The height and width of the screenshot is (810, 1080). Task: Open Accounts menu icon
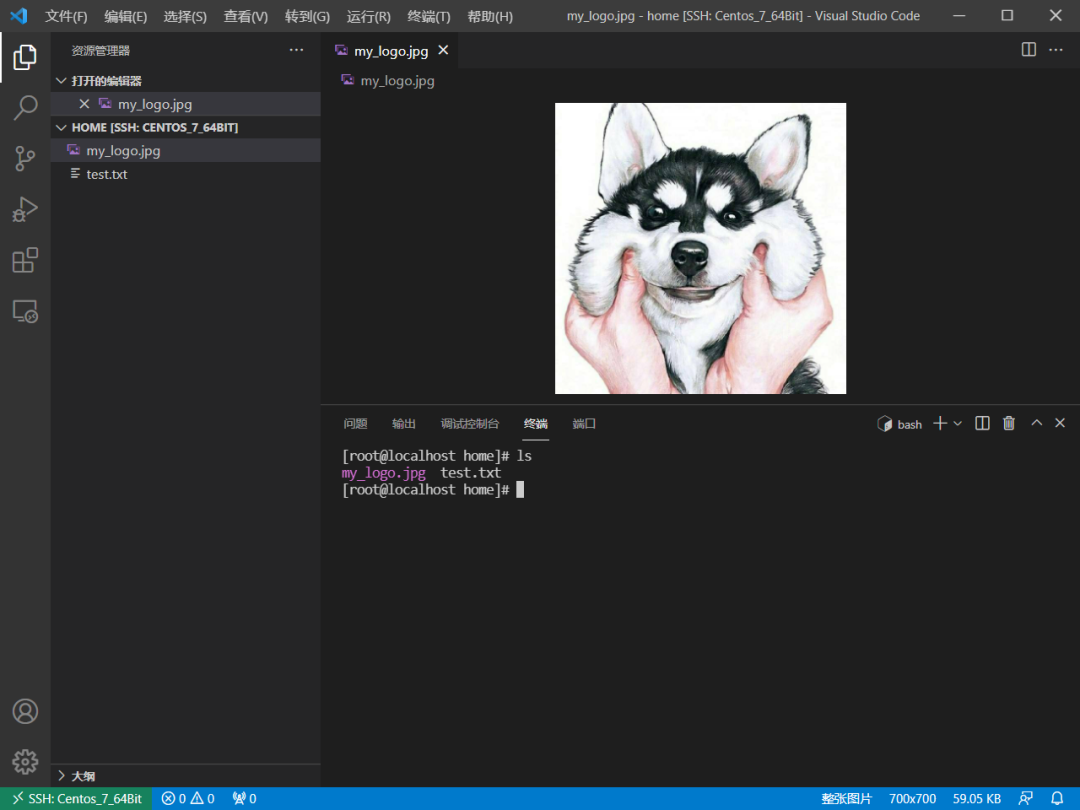tap(25, 711)
